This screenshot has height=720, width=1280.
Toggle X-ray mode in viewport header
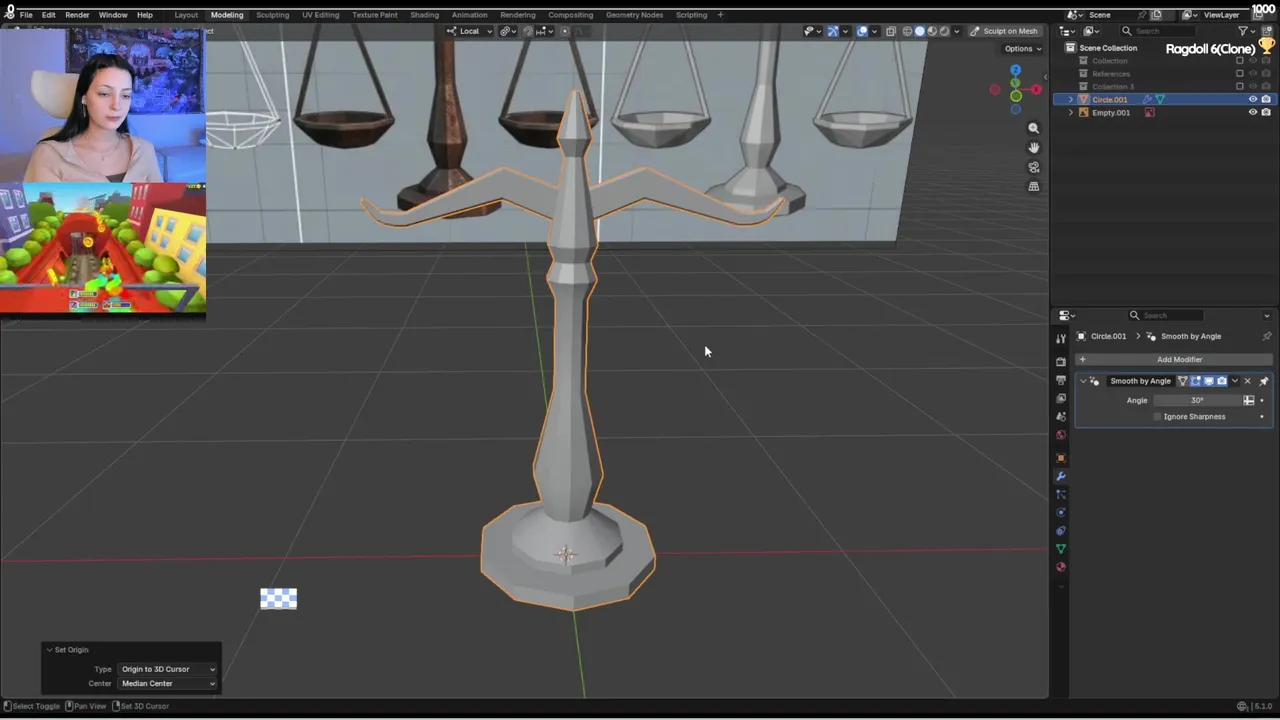891,31
